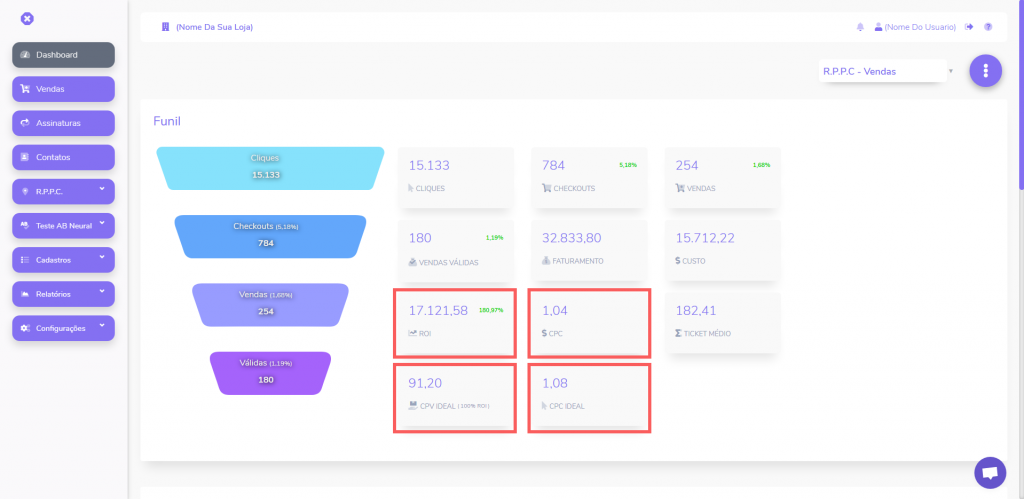Open the R.P.P.C - Vendas dropdown
This screenshot has width=1024, height=499.
point(884,71)
